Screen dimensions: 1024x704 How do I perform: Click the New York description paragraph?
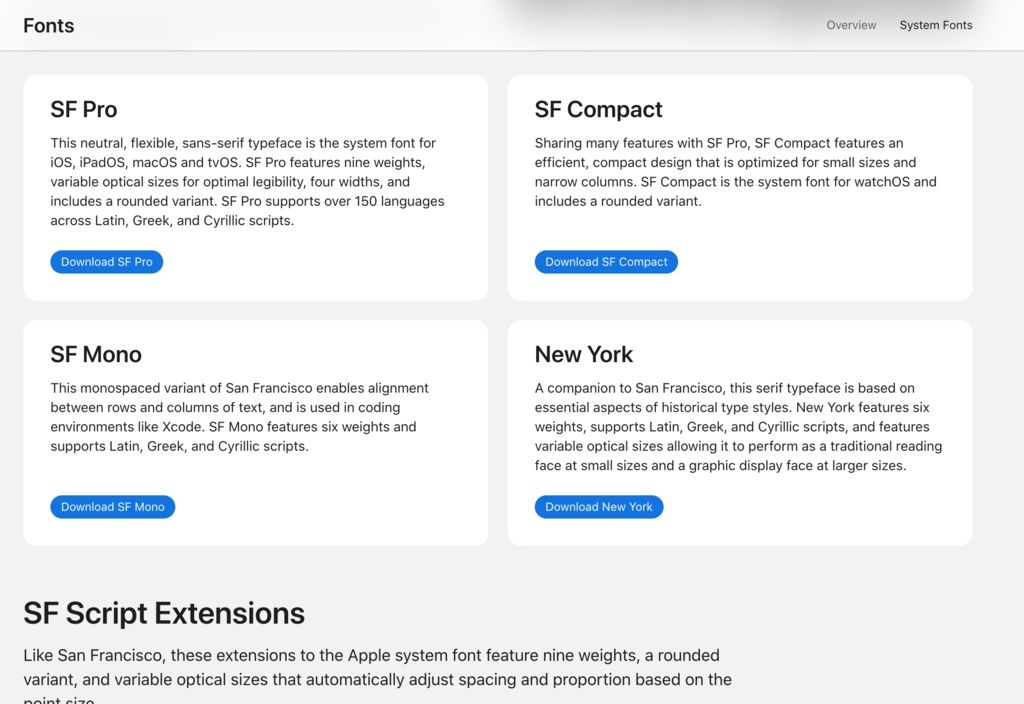click(738, 427)
